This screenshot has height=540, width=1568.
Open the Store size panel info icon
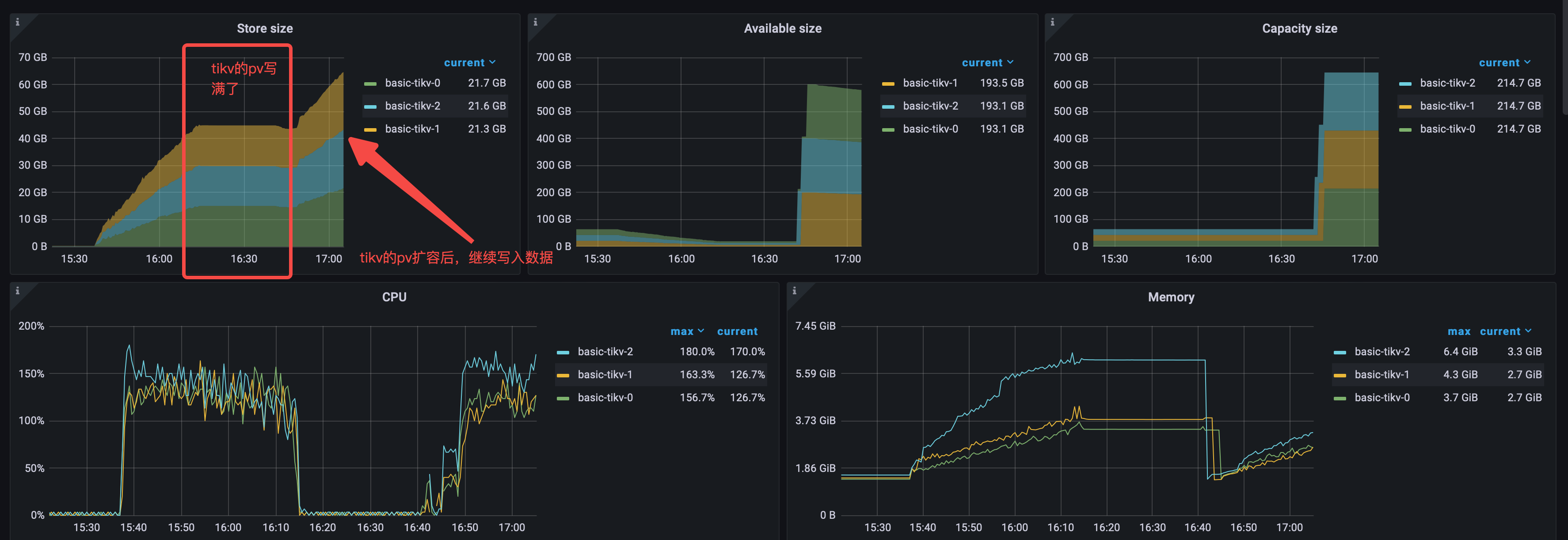(17, 22)
